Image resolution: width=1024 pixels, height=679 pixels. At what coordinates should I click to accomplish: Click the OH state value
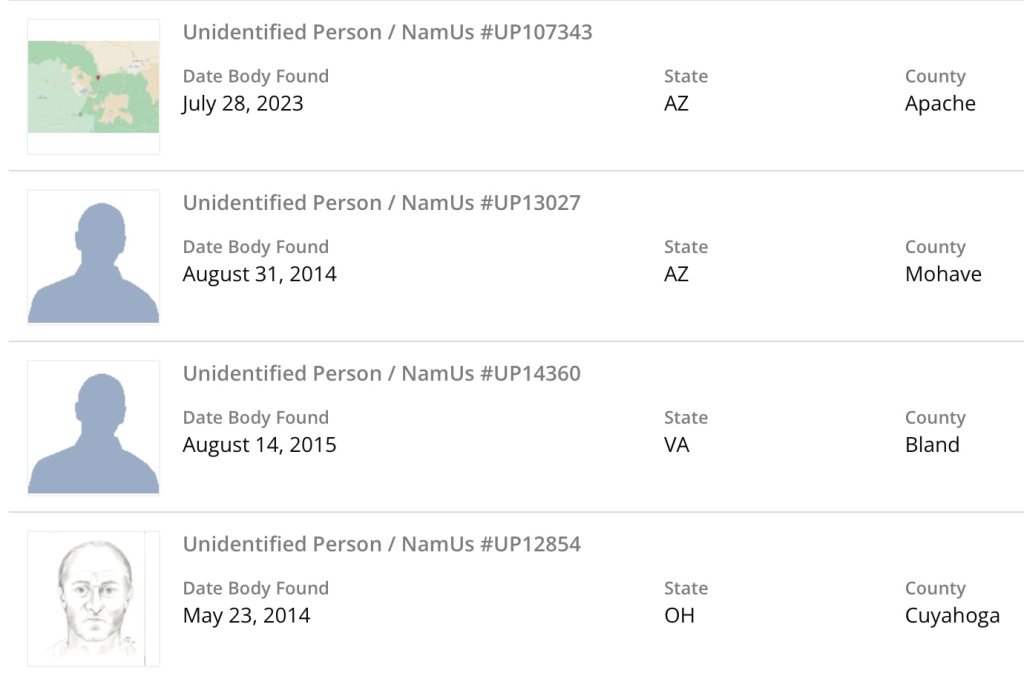pos(679,616)
